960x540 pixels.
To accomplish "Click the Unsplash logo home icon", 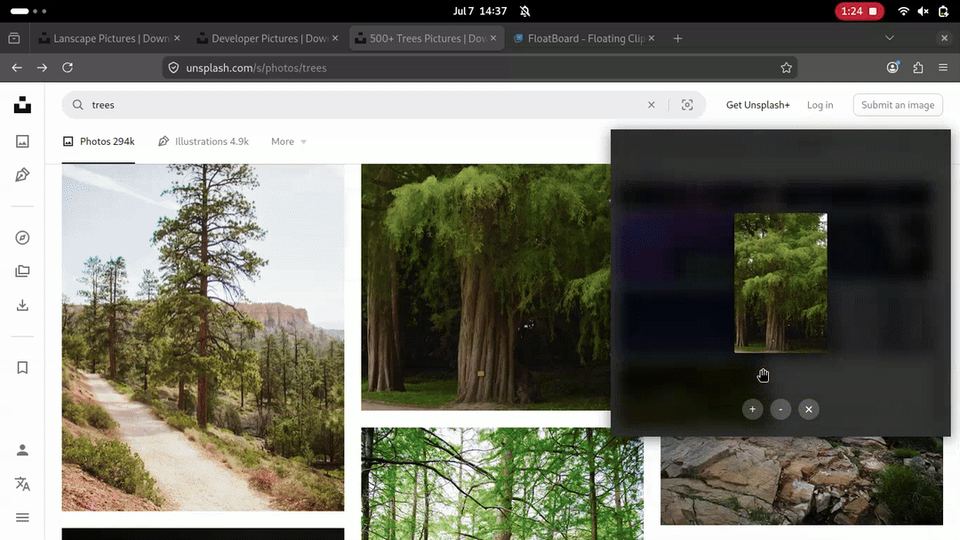I will (x=23, y=105).
